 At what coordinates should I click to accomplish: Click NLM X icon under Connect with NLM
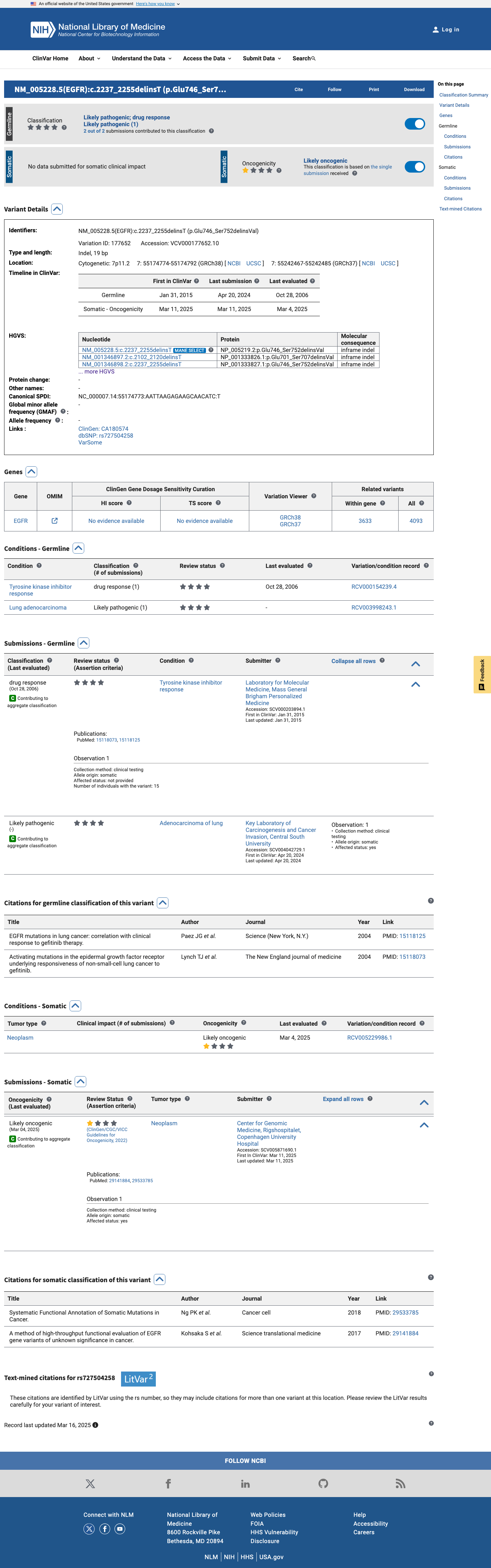[89, 1529]
